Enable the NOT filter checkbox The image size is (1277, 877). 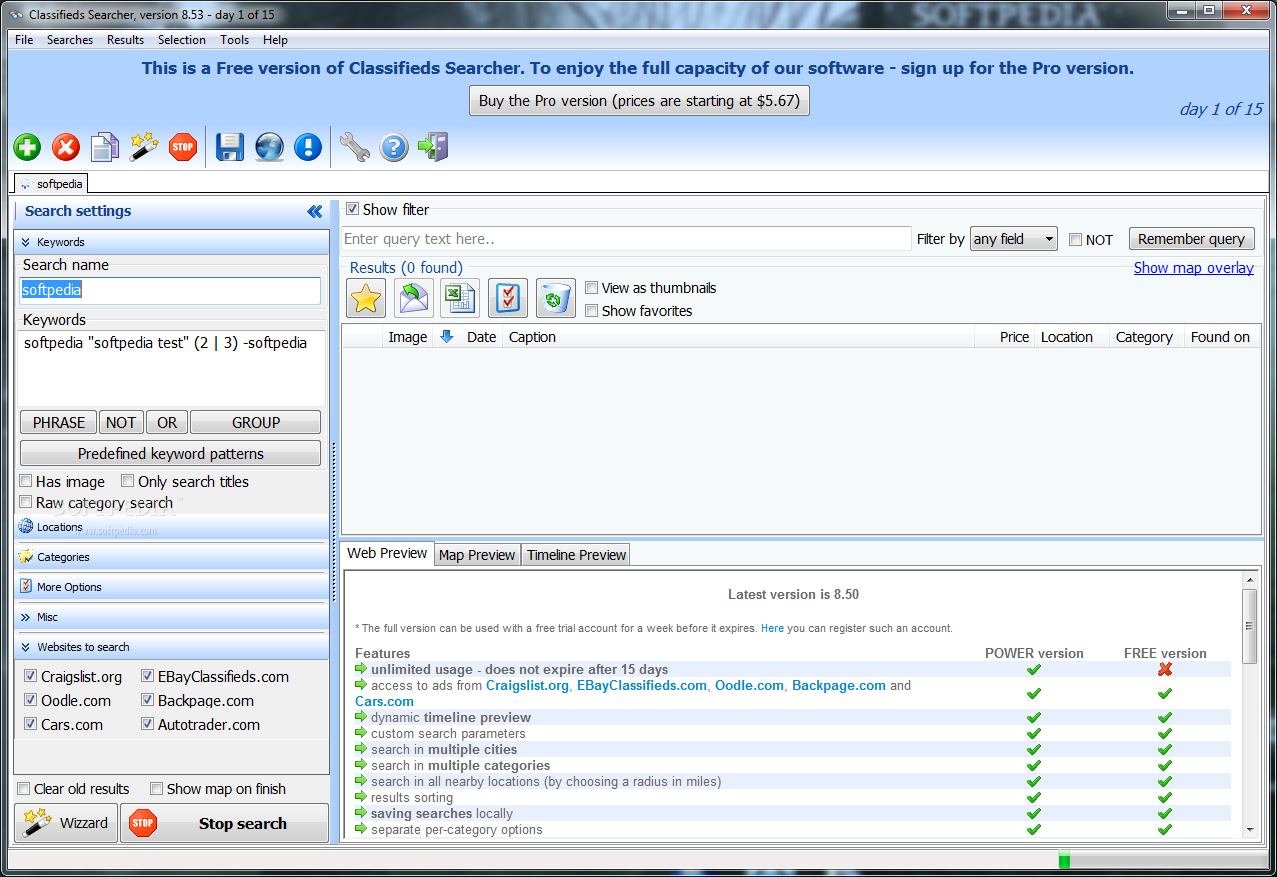click(x=1075, y=240)
